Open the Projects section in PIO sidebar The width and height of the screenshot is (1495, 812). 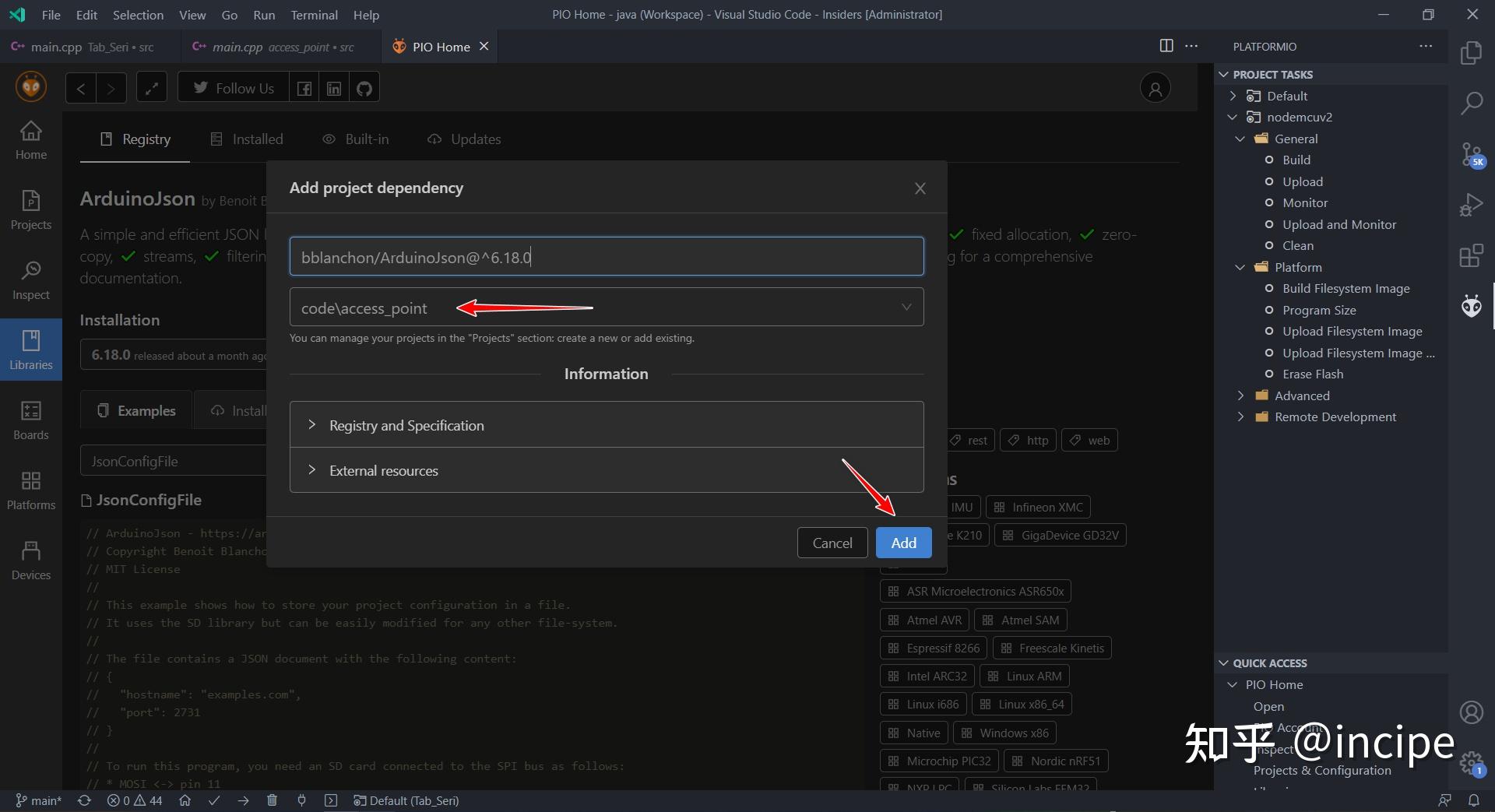click(30, 209)
